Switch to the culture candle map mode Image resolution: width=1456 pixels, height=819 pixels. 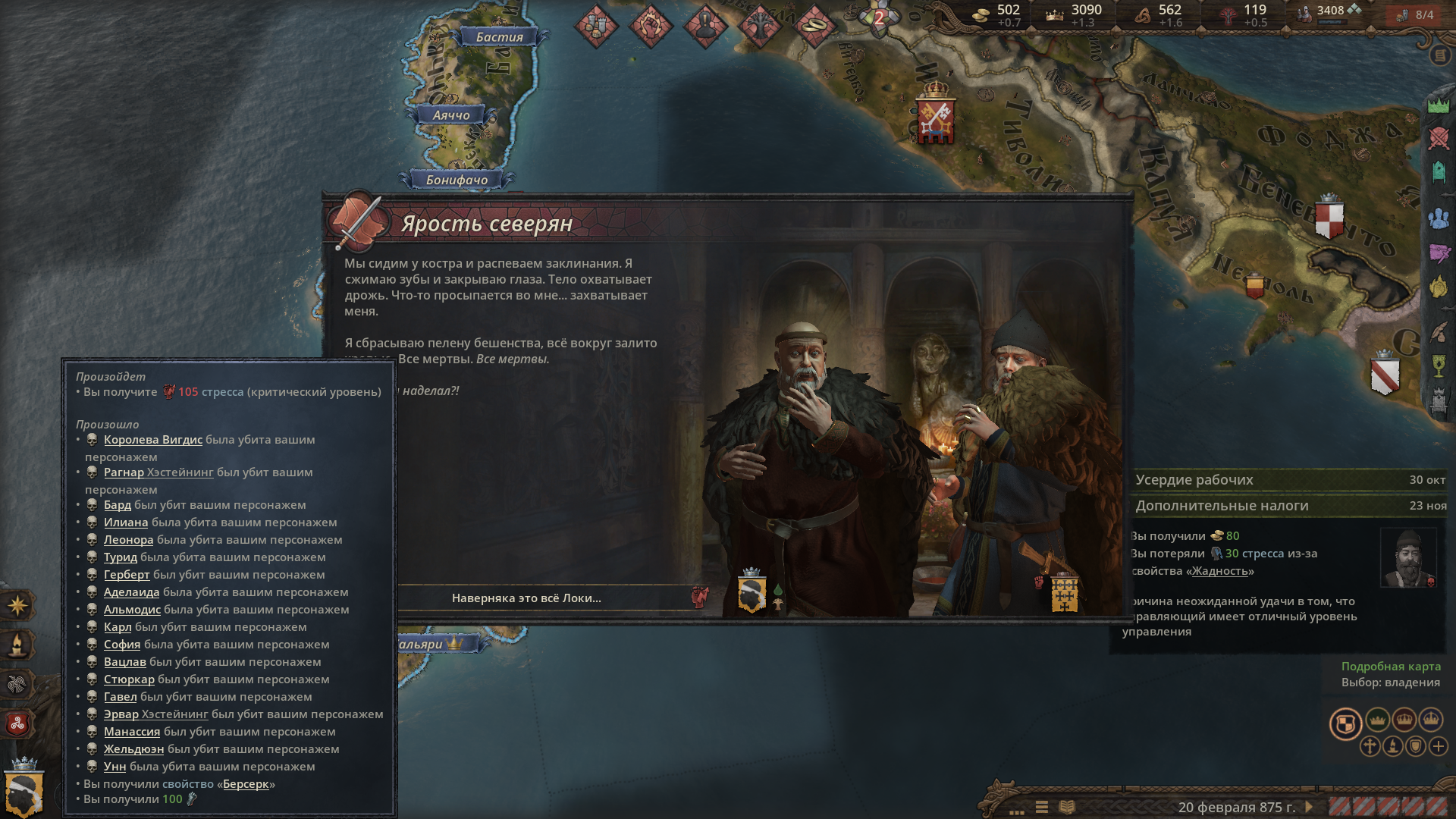pyautogui.click(x=1392, y=746)
